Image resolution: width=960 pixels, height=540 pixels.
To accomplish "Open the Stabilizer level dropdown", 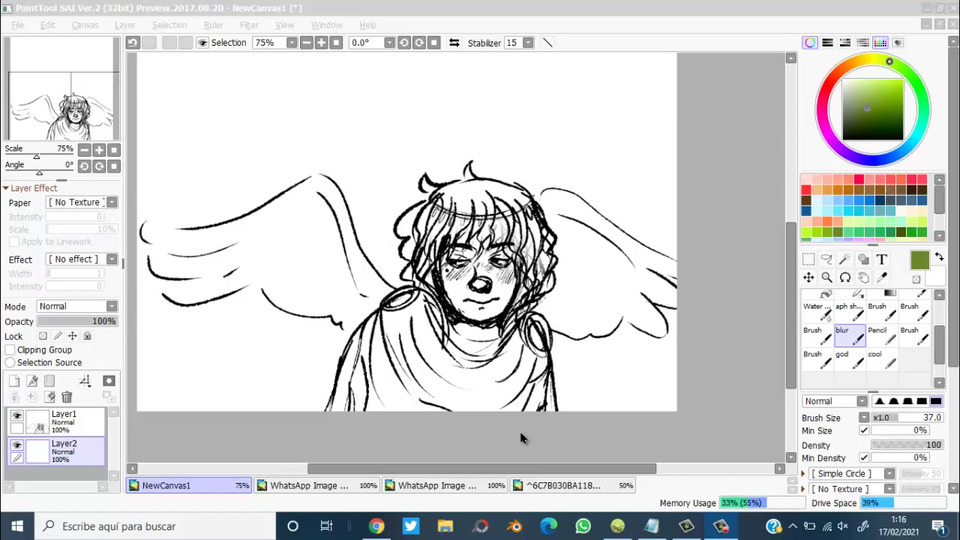I will click(528, 43).
